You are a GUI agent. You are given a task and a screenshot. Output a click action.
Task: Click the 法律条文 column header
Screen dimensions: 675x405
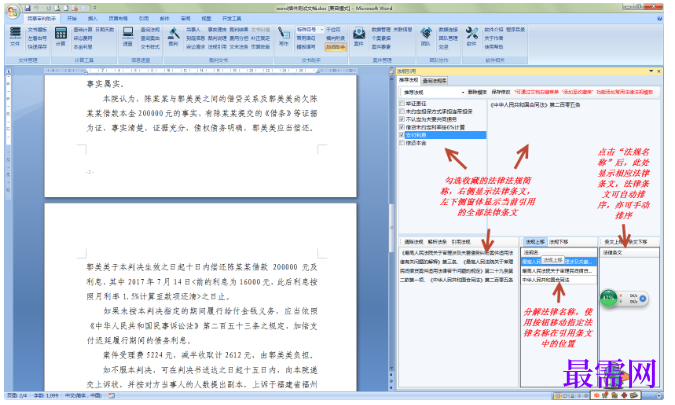(x=629, y=252)
